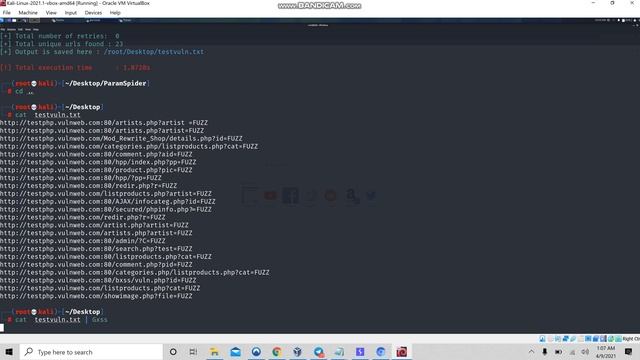Click the 'Total execution time' line
The height and width of the screenshot is (360, 640).
pos(75,68)
